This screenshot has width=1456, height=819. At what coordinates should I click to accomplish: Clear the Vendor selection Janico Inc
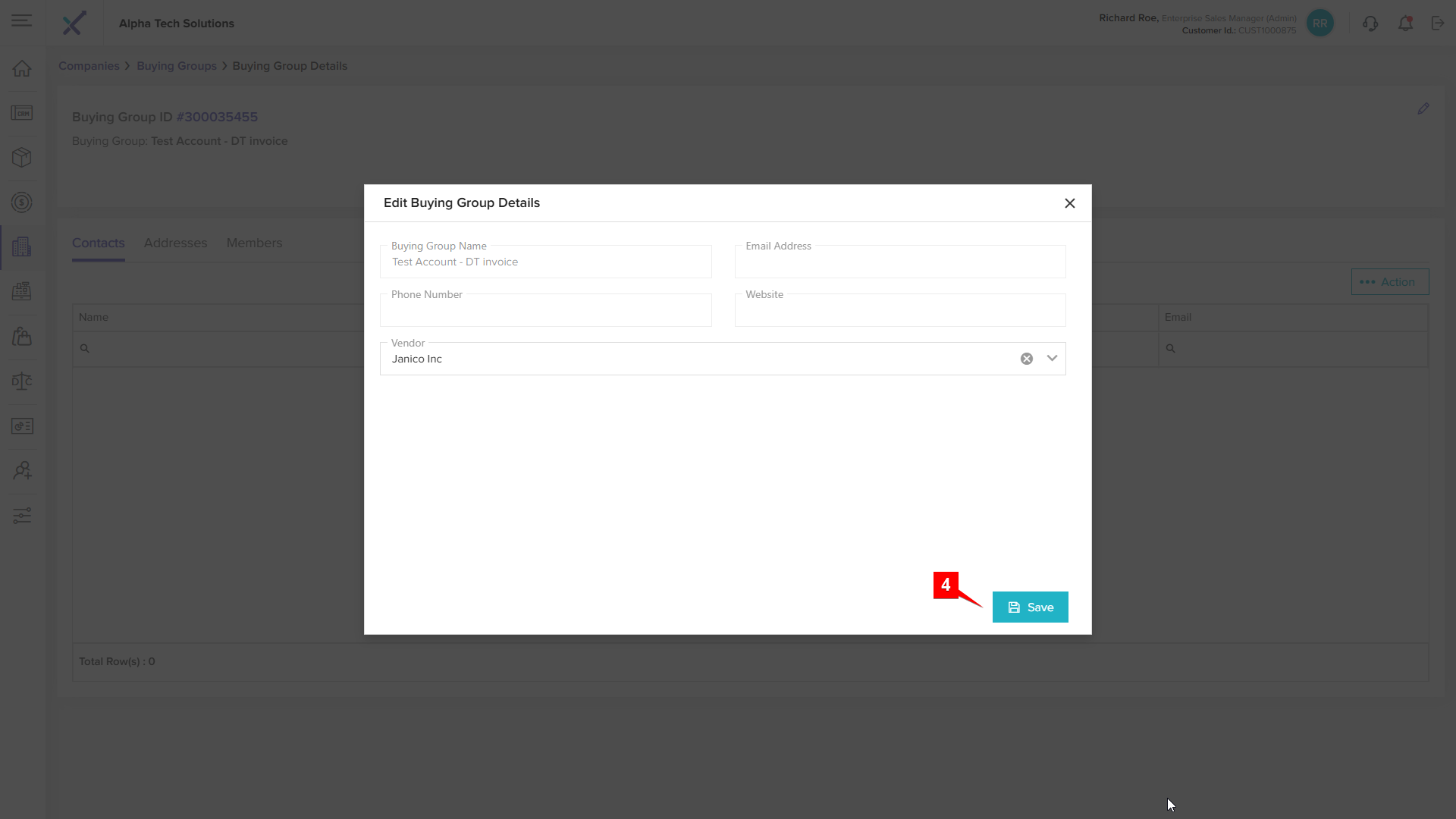[x=1026, y=359]
